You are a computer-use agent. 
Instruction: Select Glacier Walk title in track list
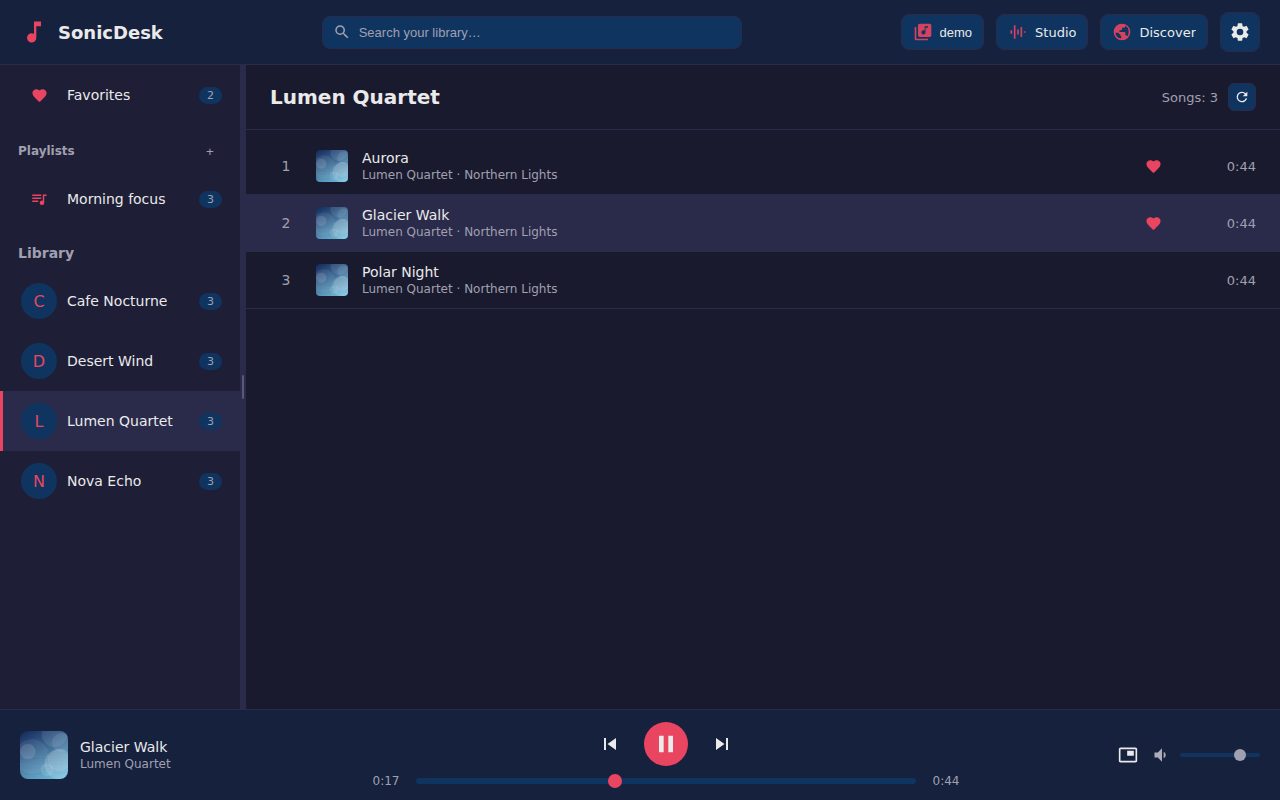tap(406, 215)
